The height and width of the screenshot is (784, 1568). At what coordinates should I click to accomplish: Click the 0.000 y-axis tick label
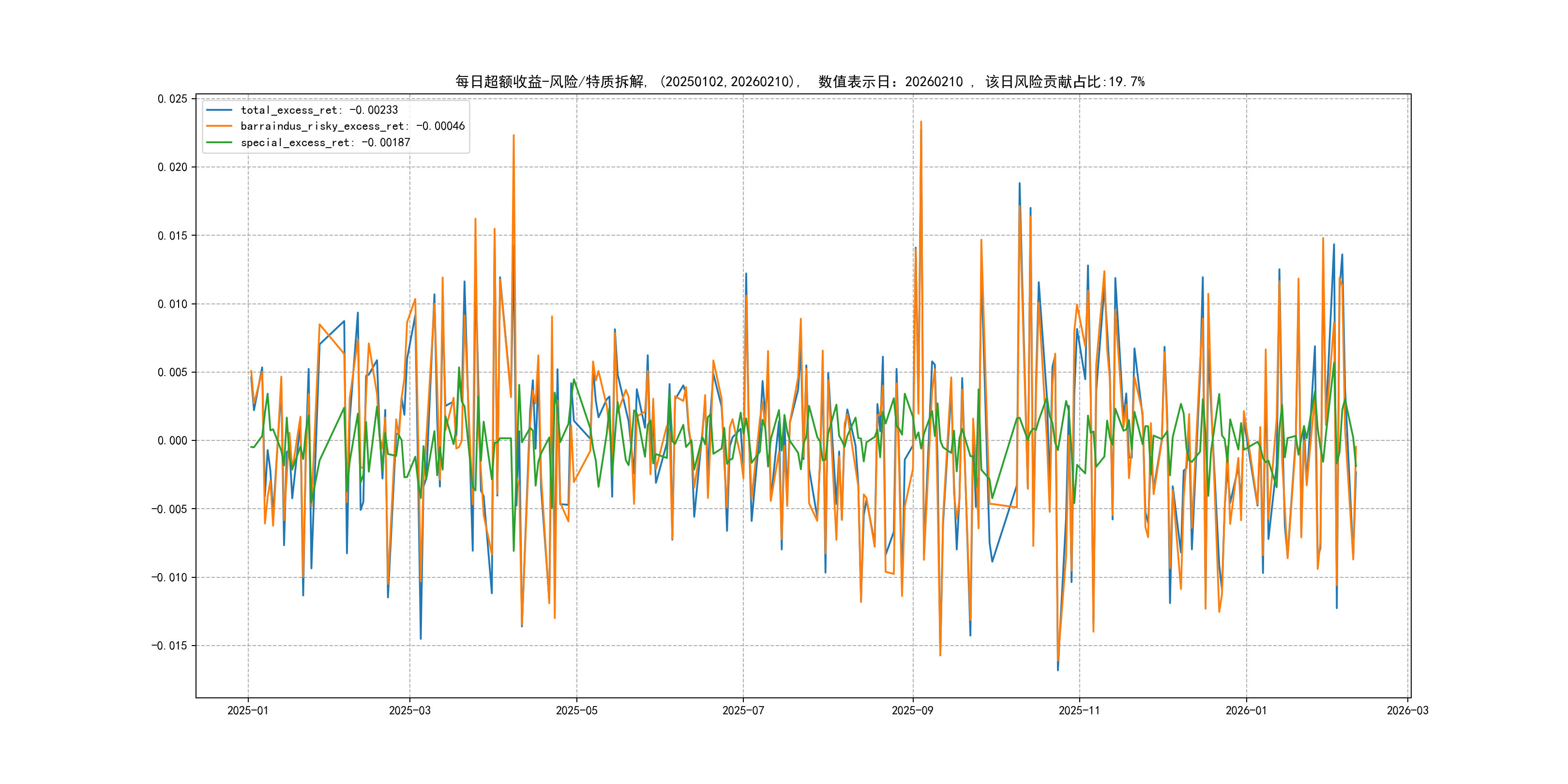(172, 441)
